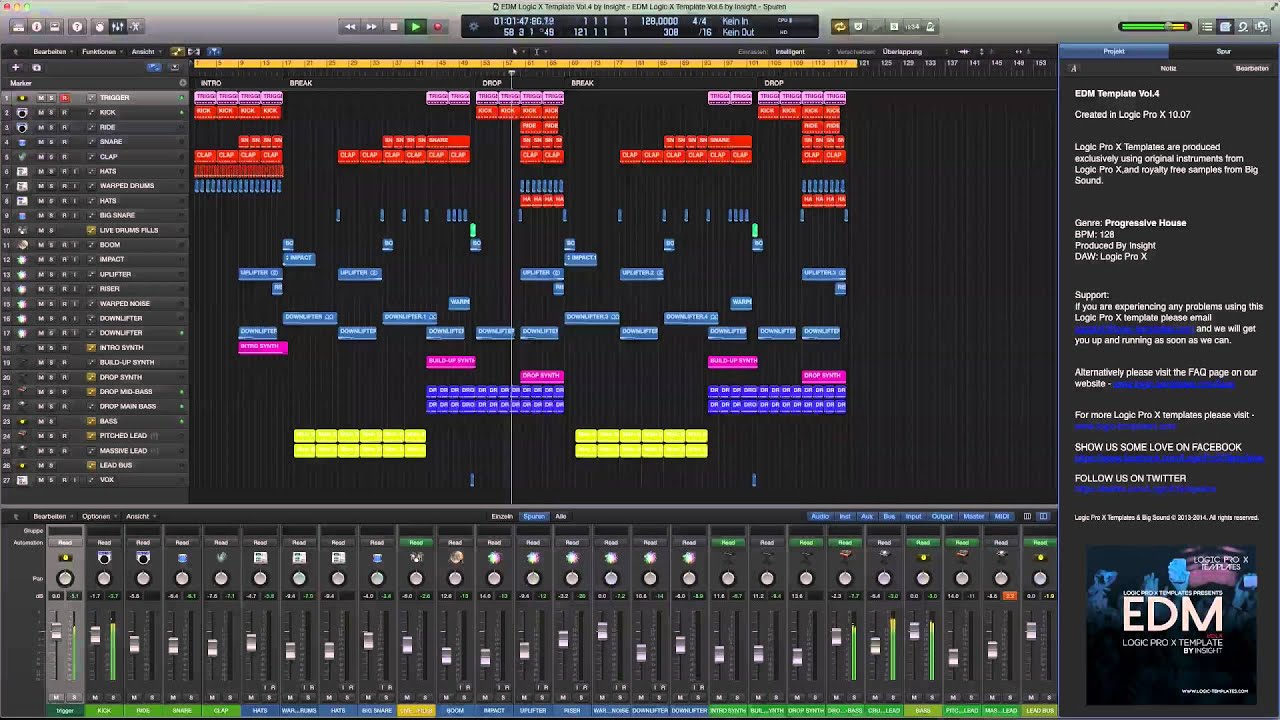Screen dimensions: 1280x720
Task: Select the Spuren mixer view
Action: tap(535, 516)
